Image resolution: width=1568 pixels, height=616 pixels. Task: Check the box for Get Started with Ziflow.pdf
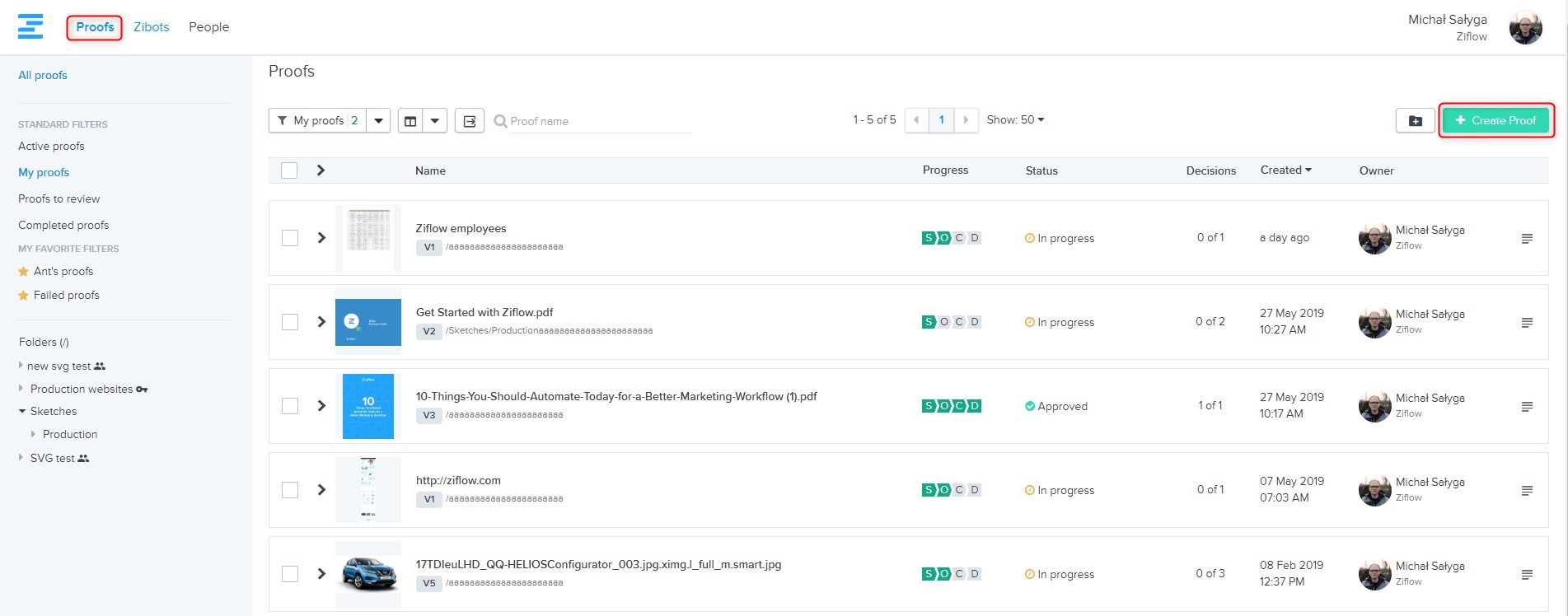click(290, 322)
